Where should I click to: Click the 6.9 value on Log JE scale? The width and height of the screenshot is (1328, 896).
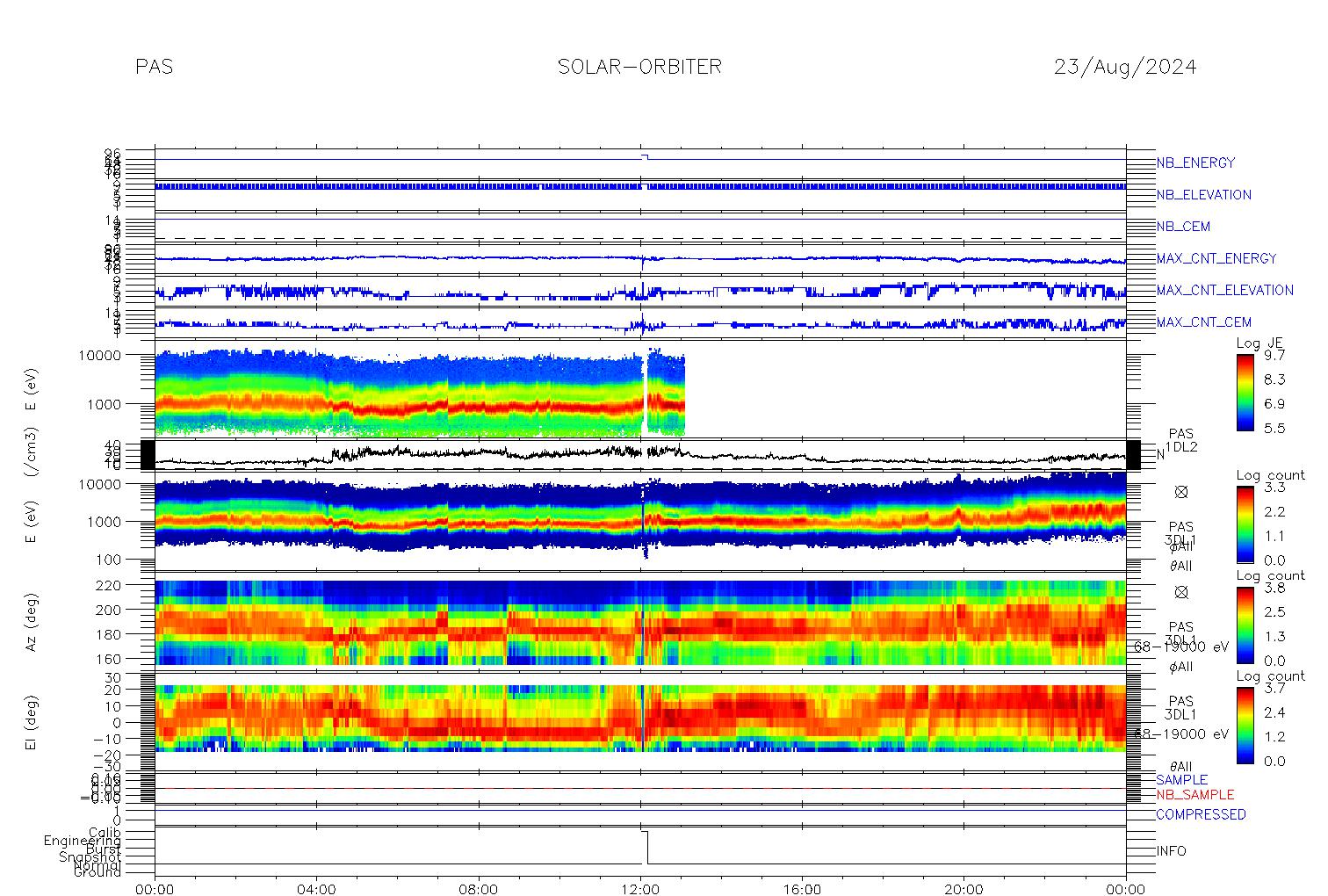[1274, 404]
